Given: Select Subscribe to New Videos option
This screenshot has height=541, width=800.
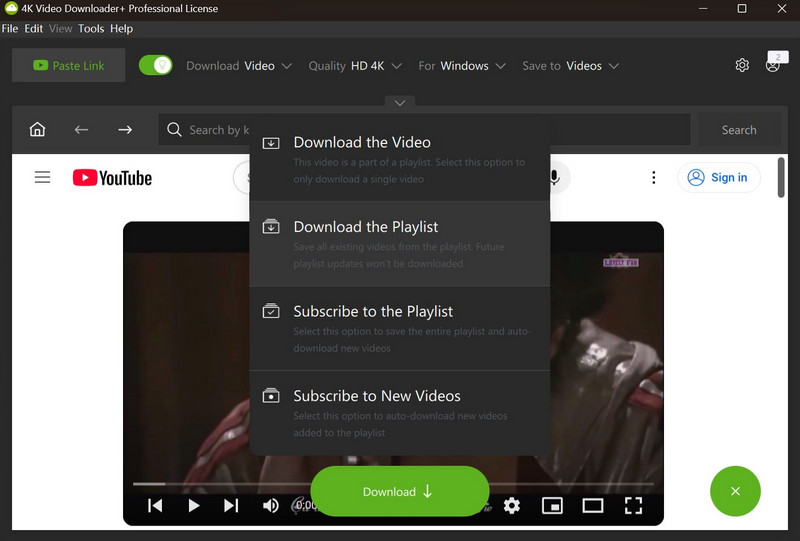Looking at the screenshot, I should (399, 413).
